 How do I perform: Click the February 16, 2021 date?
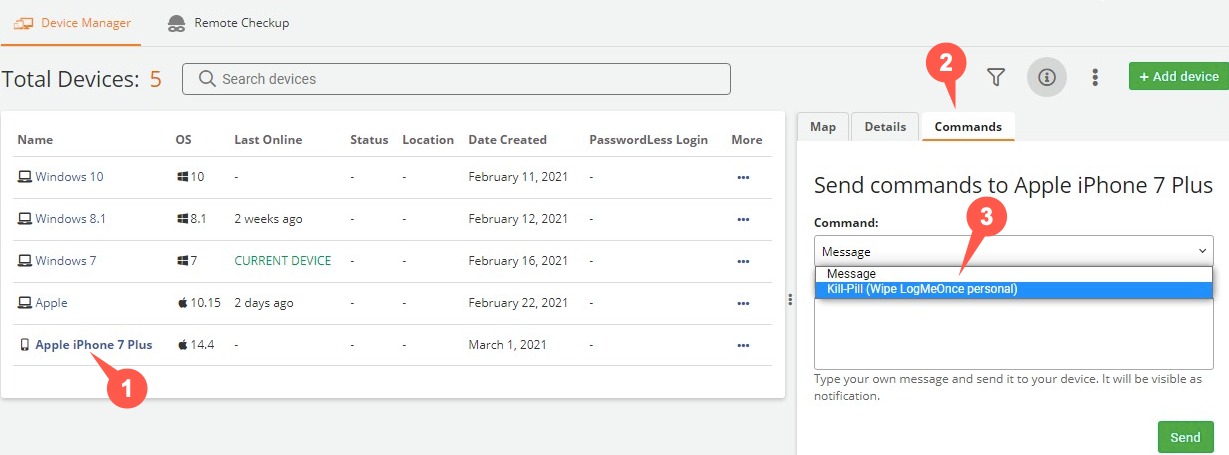coord(518,261)
